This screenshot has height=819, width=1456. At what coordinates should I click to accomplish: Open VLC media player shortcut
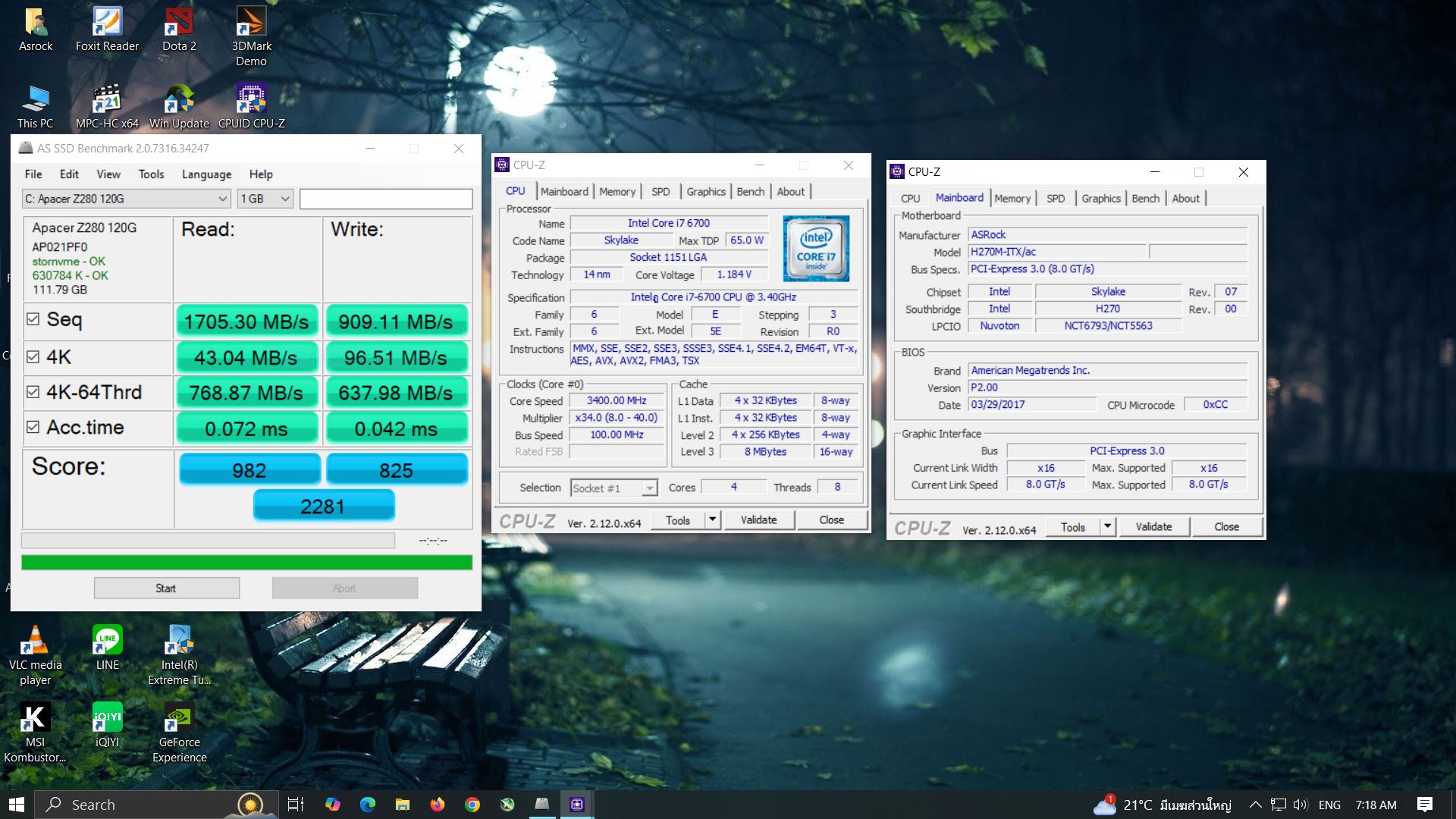click(x=36, y=655)
